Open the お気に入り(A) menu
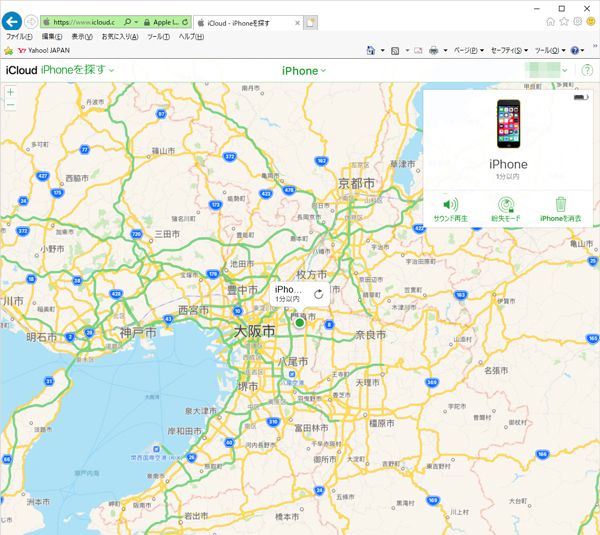The height and width of the screenshot is (535, 600). (120, 37)
